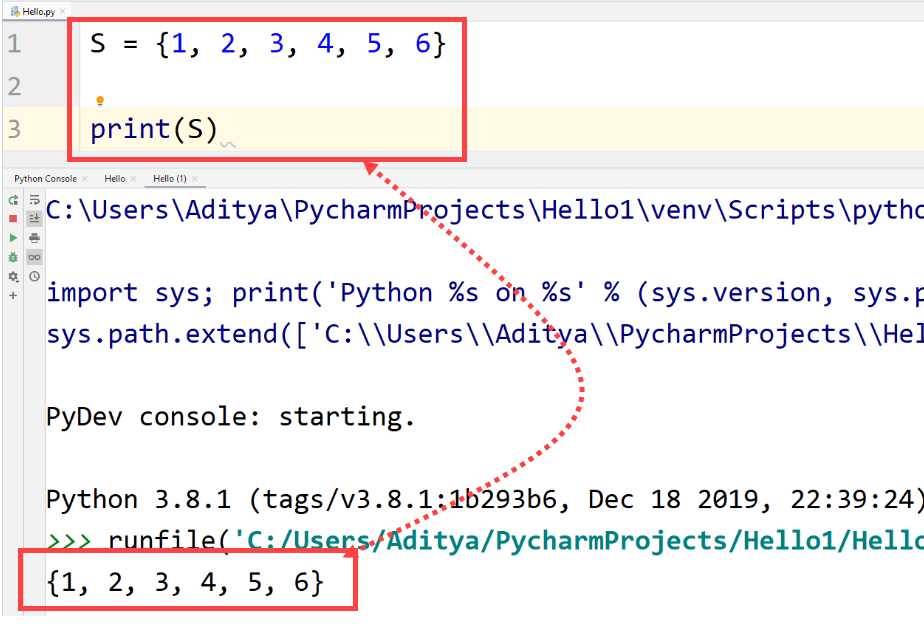Toggle soft-wrap for console output
This screenshot has width=924, height=639.
click(x=34, y=201)
